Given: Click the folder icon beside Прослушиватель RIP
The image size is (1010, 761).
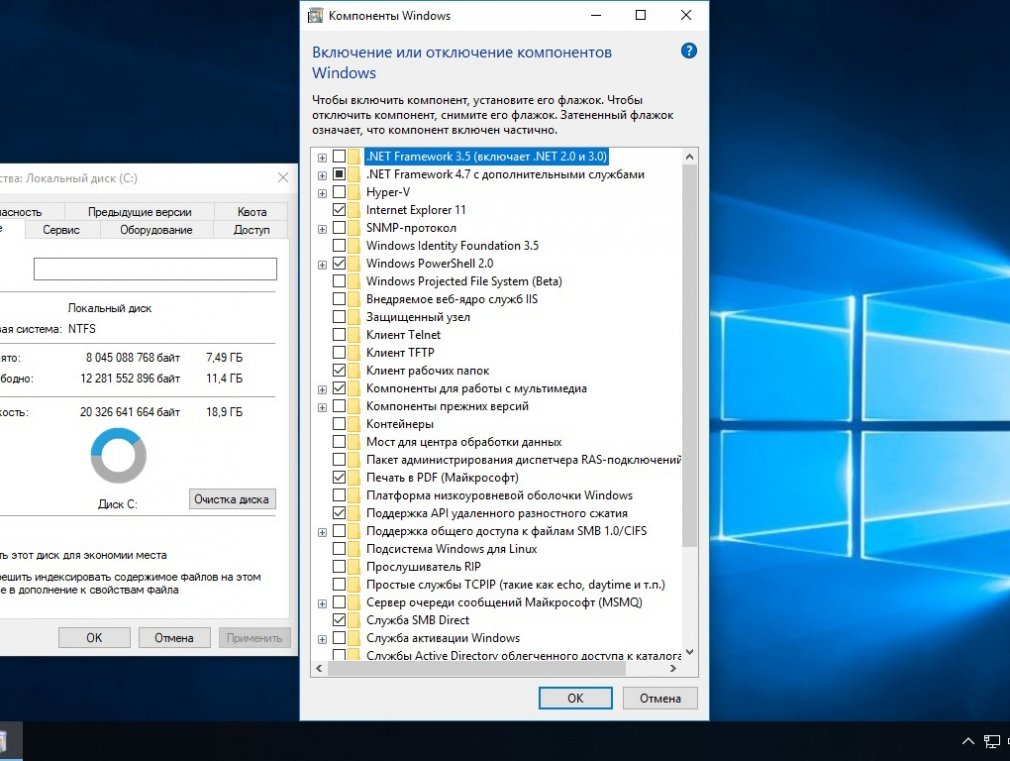Looking at the screenshot, I should coord(354,567).
